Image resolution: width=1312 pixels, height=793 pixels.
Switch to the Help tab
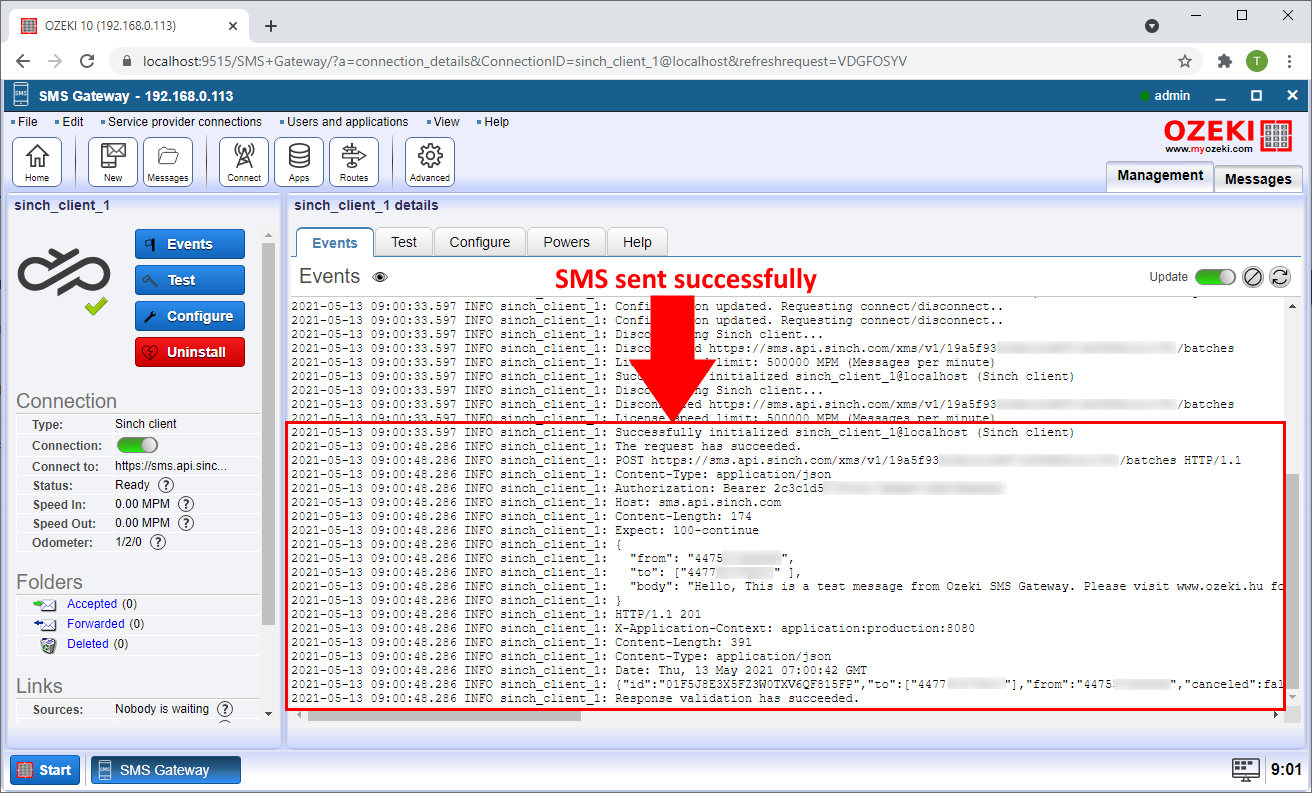click(x=637, y=242)
